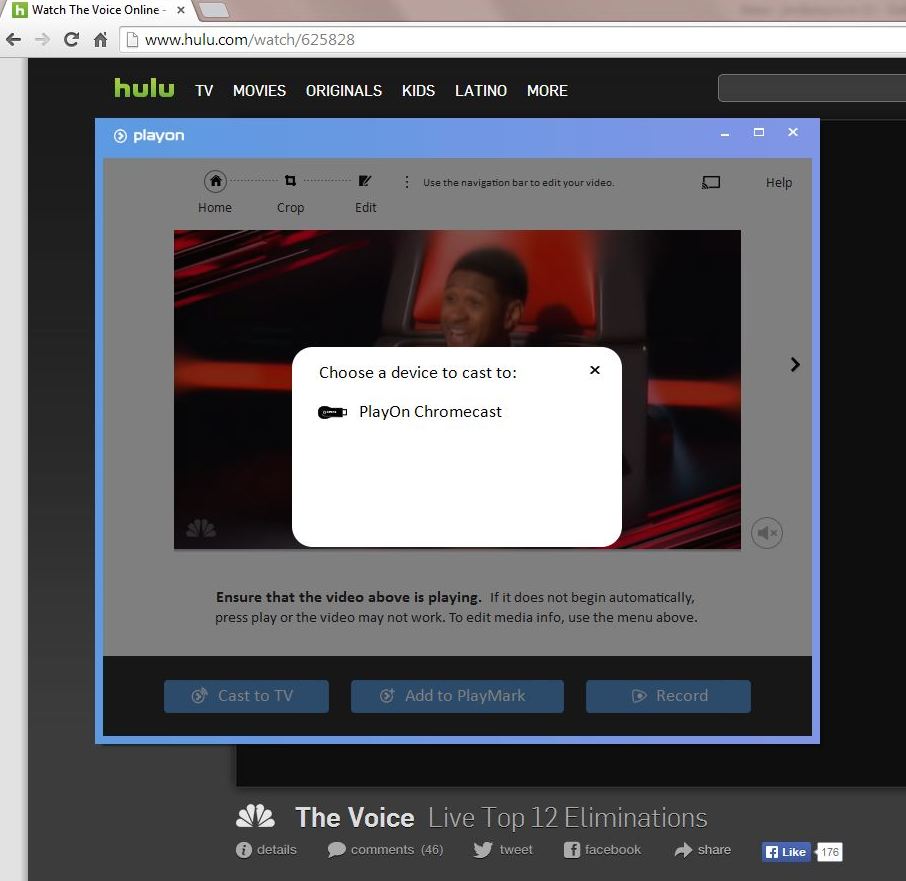Click the Crop label in navigation bar

(290, 207)
